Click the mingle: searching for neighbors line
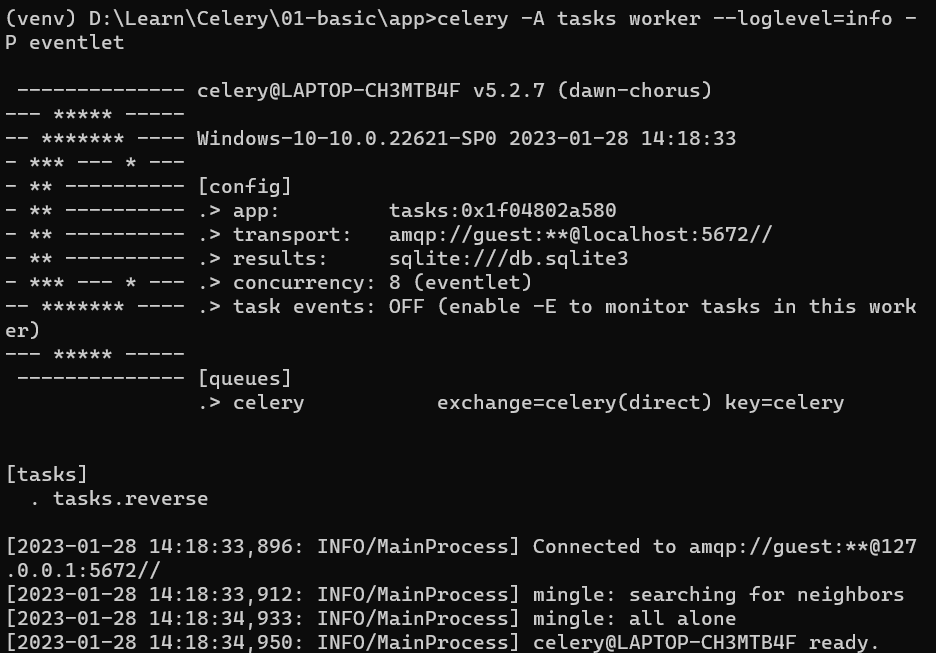Screen dimensions: 936x653 click(718, 595)
